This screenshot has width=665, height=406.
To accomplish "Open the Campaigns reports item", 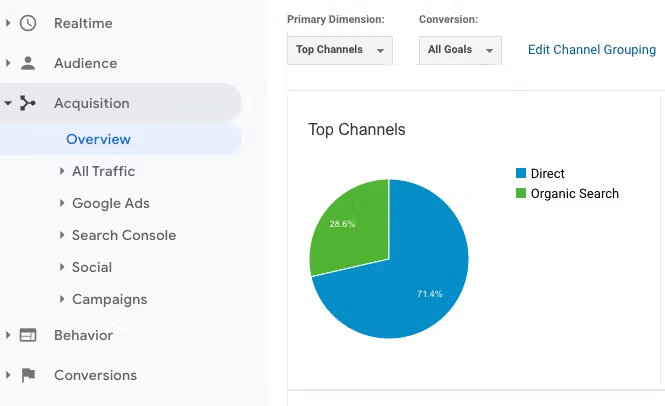I will coord(109,299).
